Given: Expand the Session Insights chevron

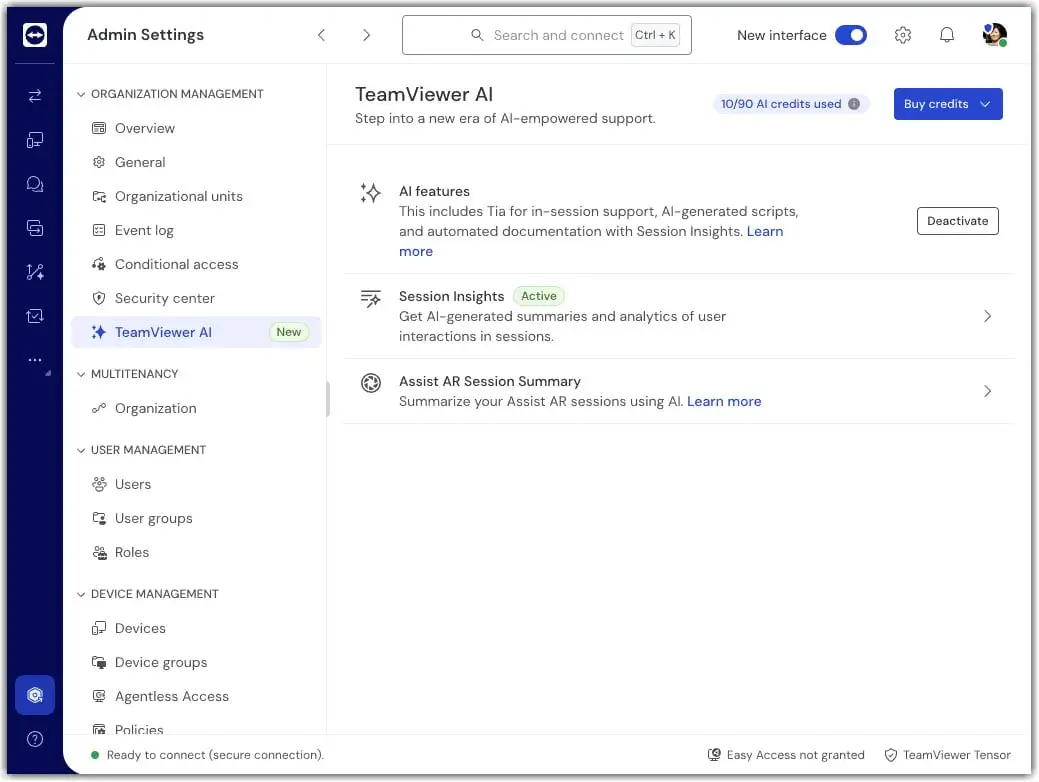Looking at the screenshot, I should click(x=987, y=316).
